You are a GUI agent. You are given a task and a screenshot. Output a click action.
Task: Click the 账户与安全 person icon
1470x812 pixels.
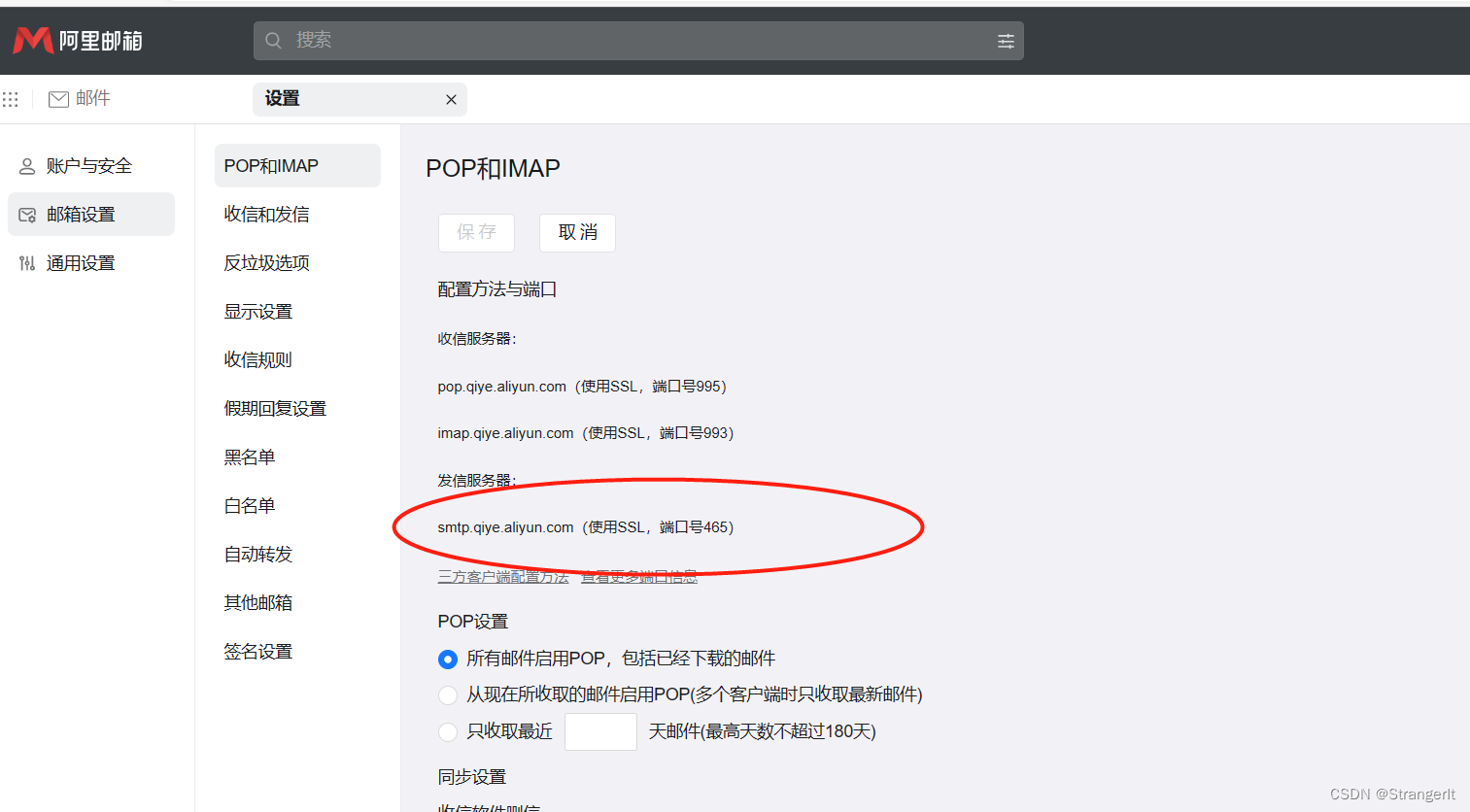[x=27, y=166]
